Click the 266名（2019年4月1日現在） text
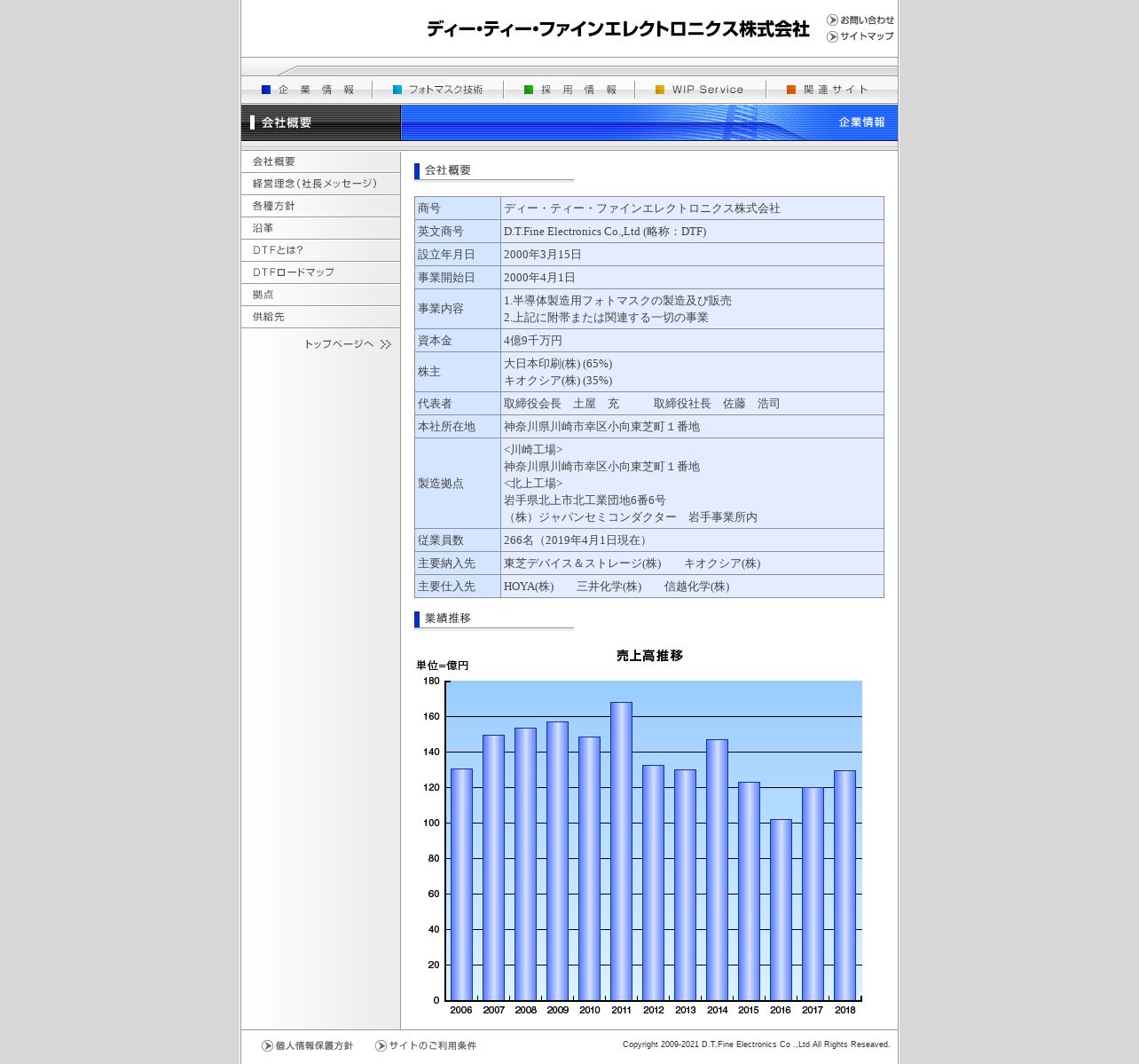Viewport: 1139px width, 1064px height. 577,540
